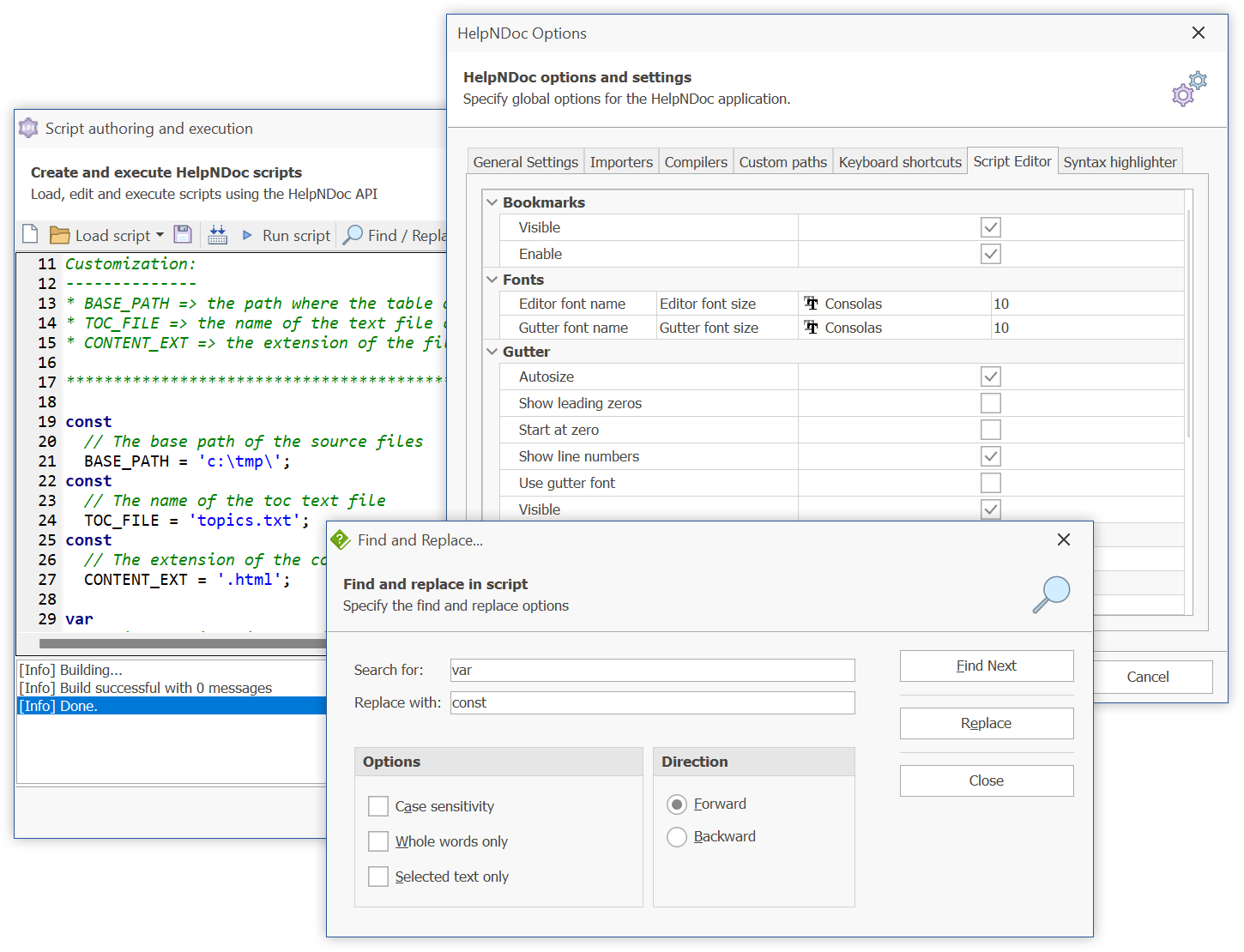Enable Case sensitivity option
The image size is (1244, 952).
[378, 806]
